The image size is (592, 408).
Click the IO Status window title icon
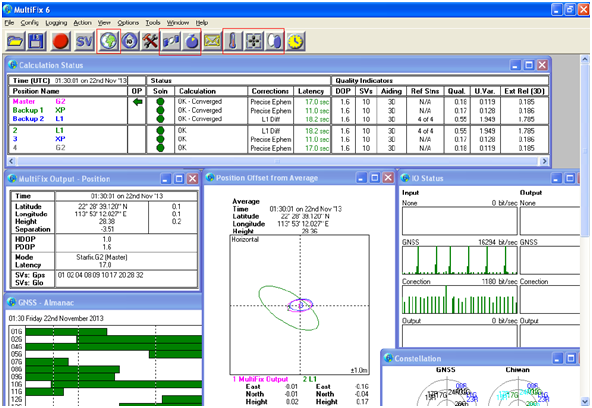point(405,178)
